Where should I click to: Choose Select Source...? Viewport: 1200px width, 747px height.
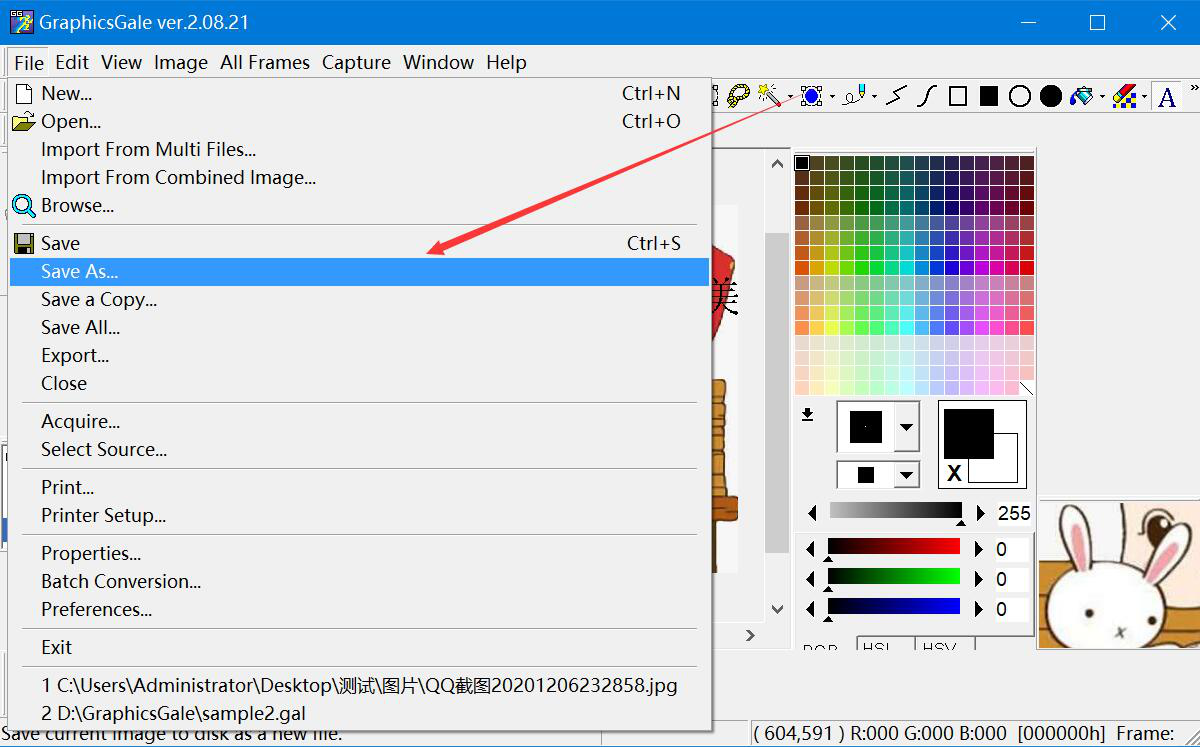[x=360, y=450]
